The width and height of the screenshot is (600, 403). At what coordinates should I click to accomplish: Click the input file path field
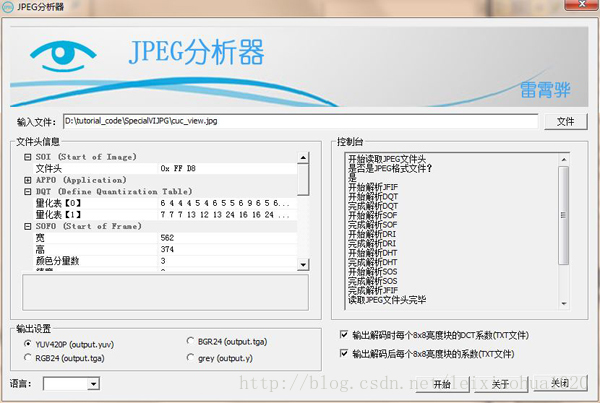300,121
